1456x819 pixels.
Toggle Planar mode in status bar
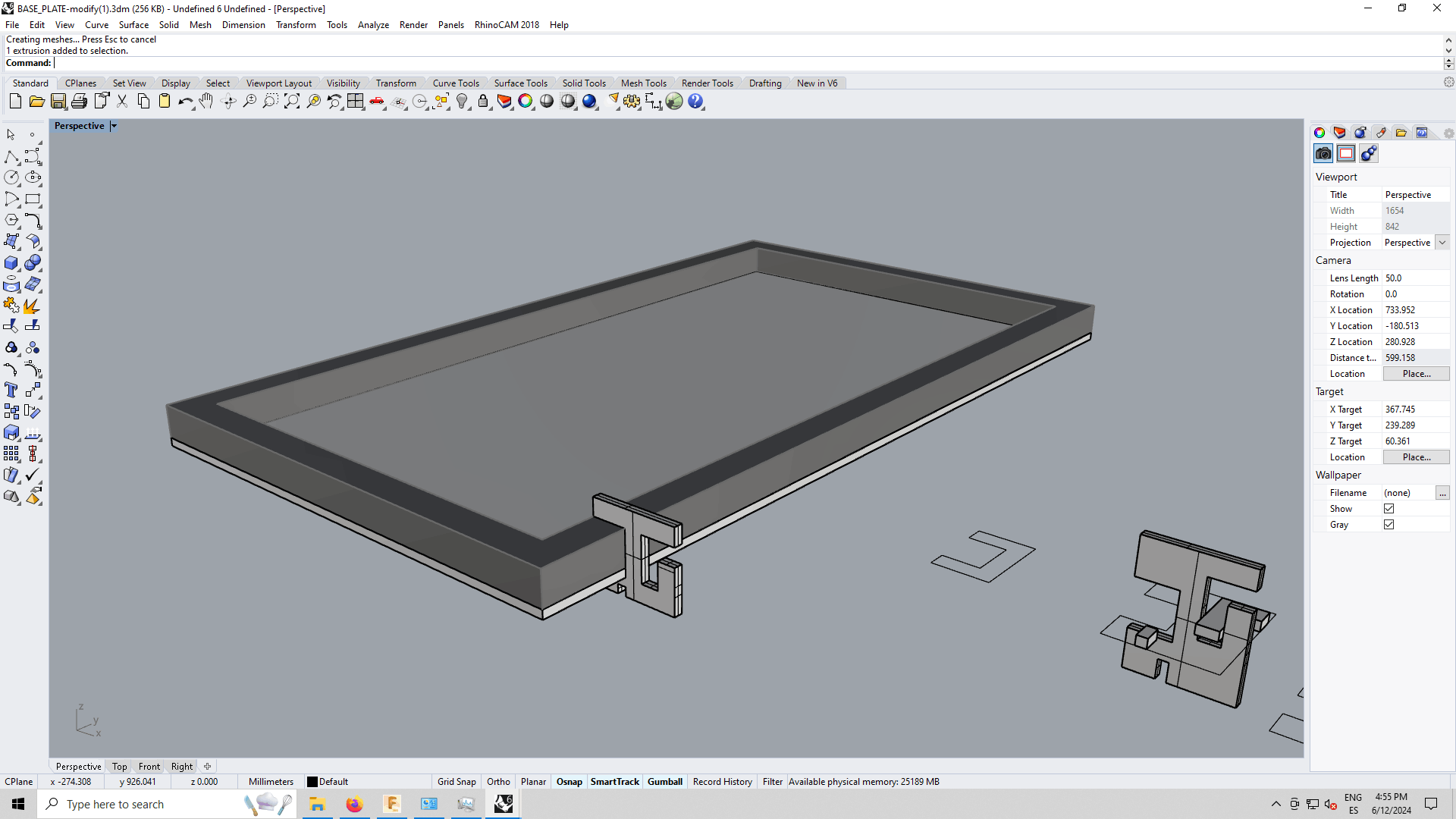tap(533, 782)
